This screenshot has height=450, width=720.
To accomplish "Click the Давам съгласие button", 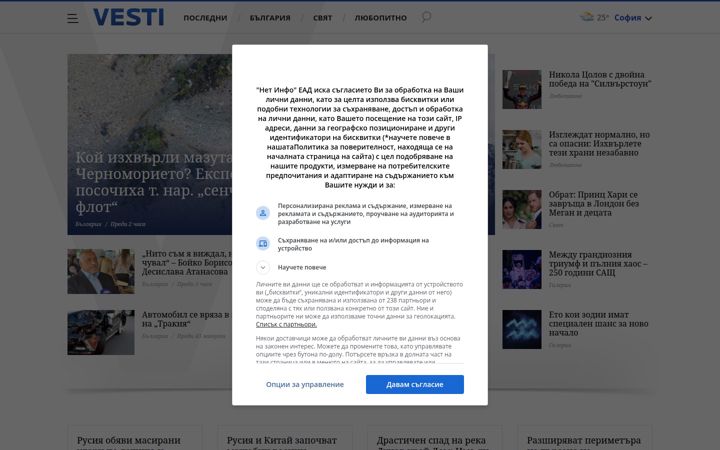I will [415, 384].
